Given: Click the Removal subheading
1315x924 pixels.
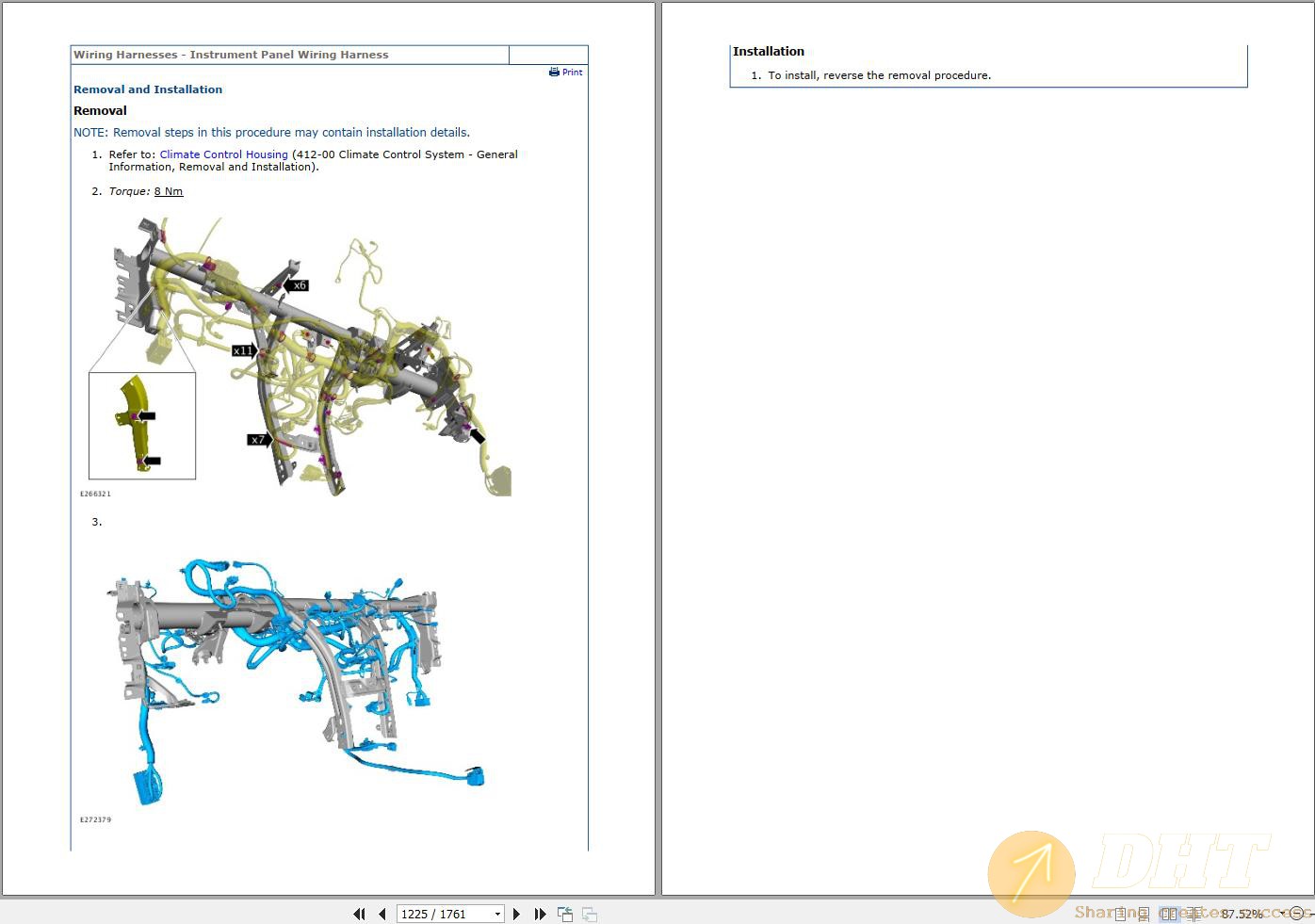Looking at the screenshot, I should click(100, 110).
